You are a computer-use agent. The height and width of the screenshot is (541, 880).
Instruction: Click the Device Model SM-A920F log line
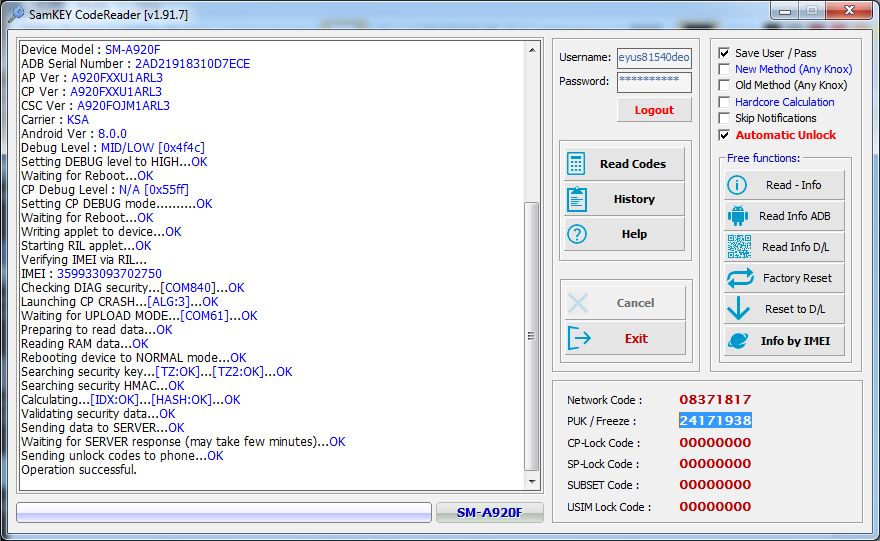tap(90, 50)
